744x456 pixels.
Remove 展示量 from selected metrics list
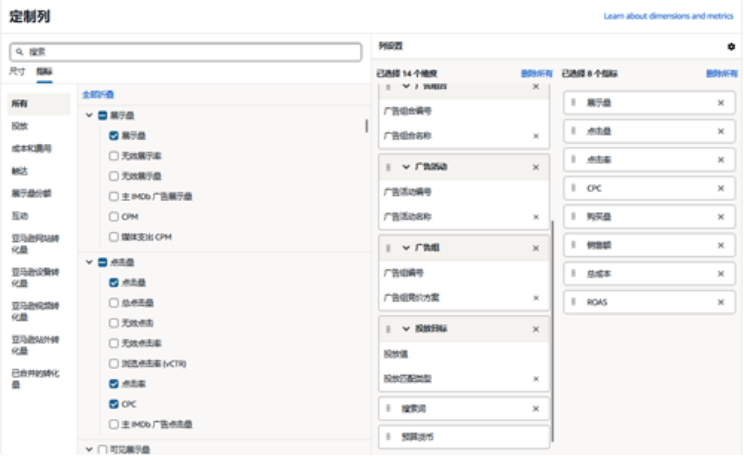click(720, 103)
